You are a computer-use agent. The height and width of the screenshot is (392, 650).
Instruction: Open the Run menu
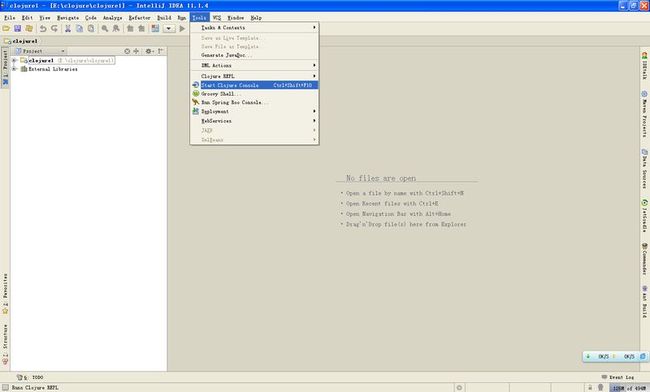click(x=182, y=18)
